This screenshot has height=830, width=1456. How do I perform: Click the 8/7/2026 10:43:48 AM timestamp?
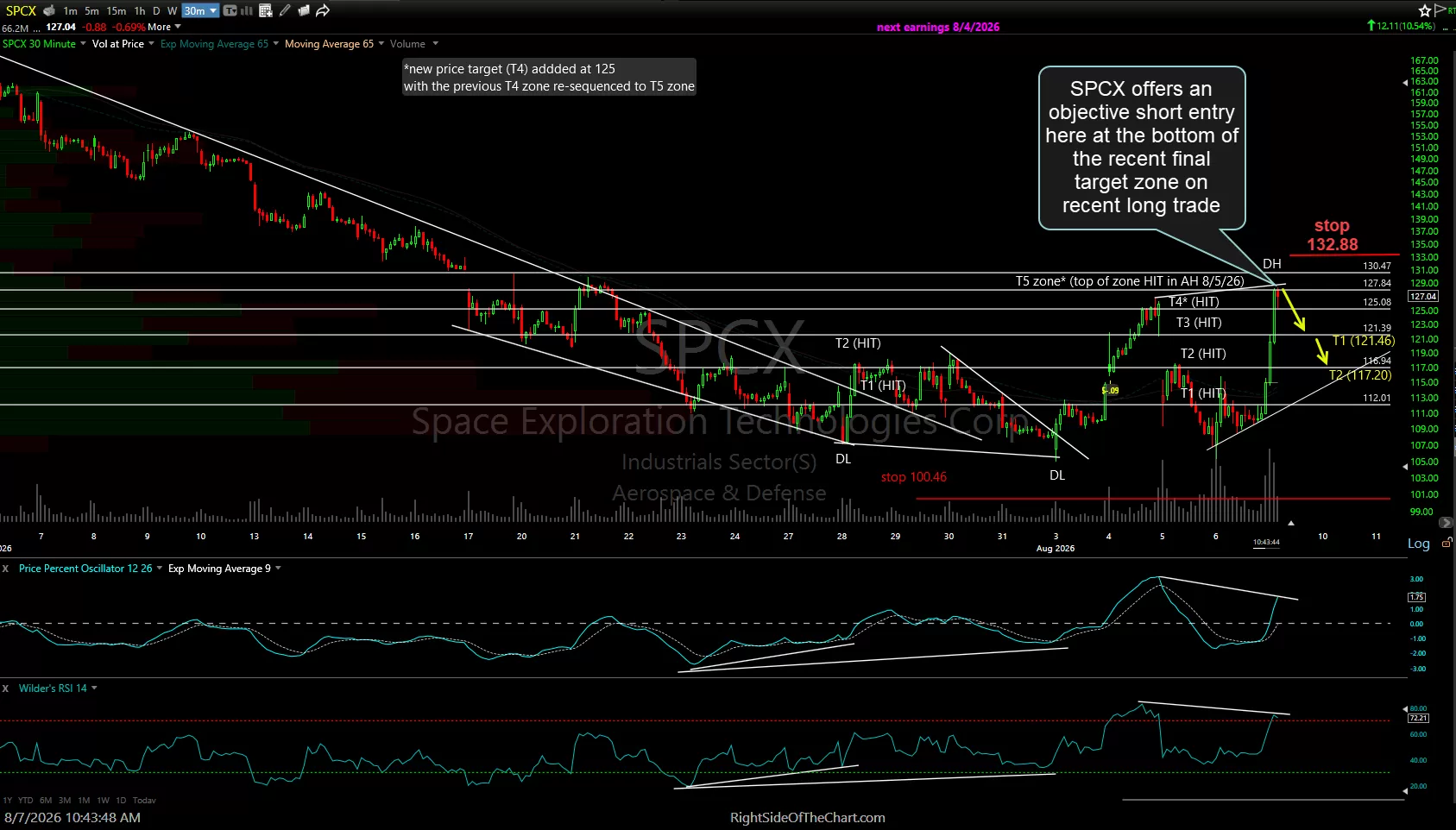[x=72, y=818]
